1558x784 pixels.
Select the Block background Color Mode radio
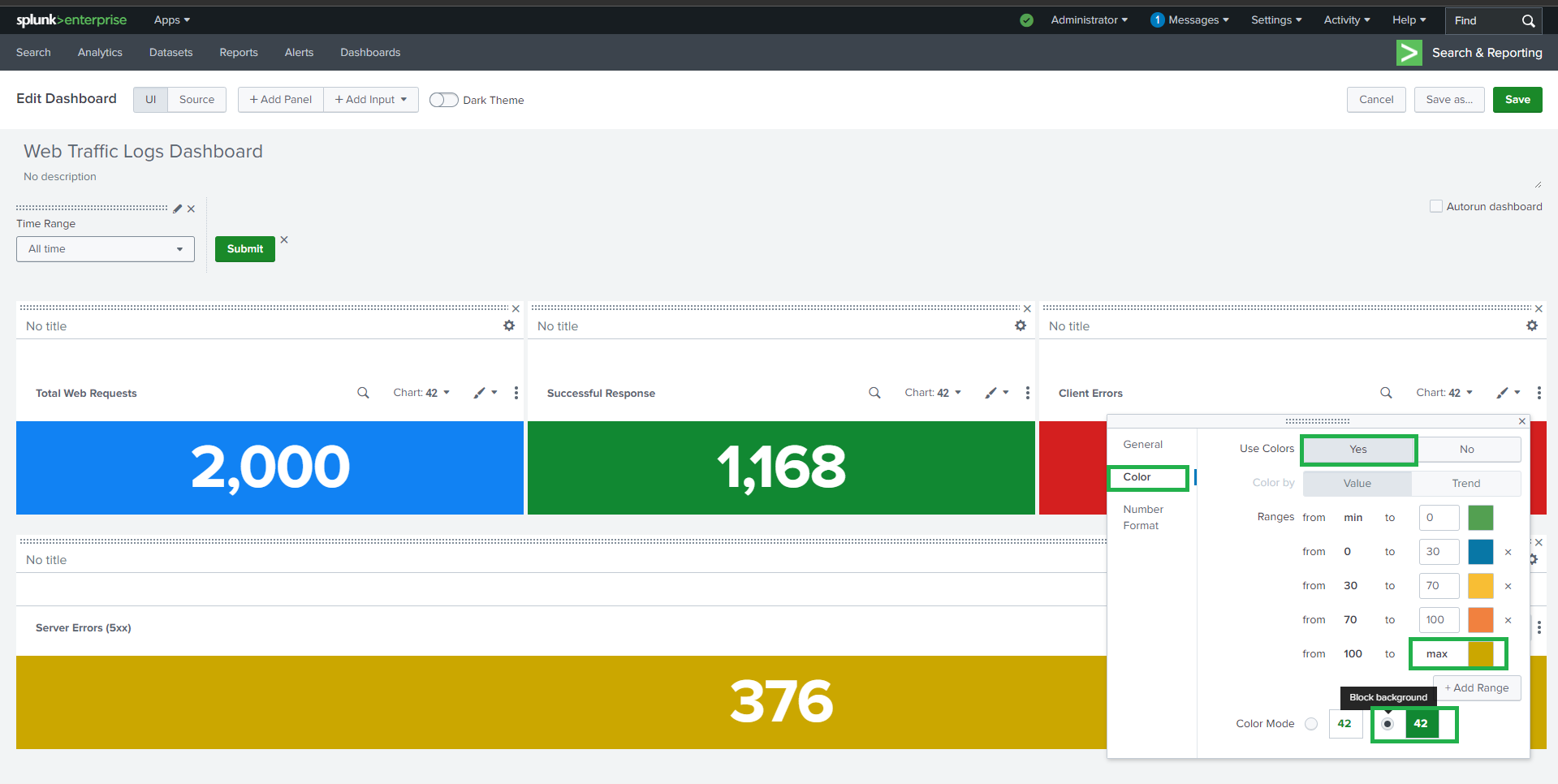click(x=1388, y=724)
